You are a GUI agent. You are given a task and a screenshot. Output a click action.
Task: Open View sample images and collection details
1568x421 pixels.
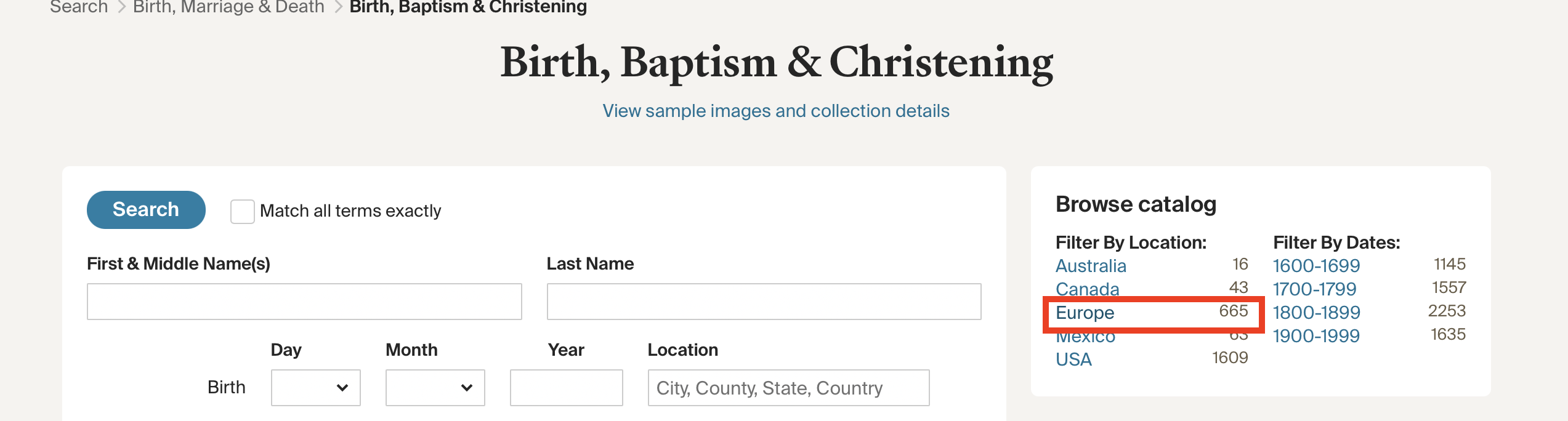[x=776, y=111]
